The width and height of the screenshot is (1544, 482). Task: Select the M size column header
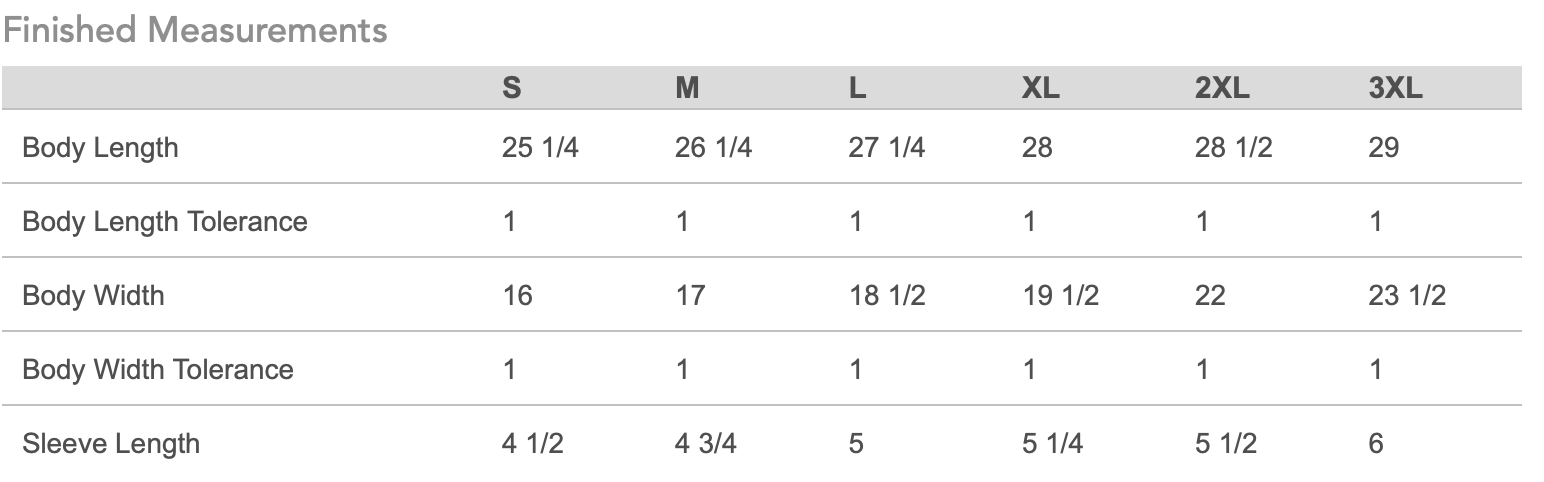tap(687, 88)
